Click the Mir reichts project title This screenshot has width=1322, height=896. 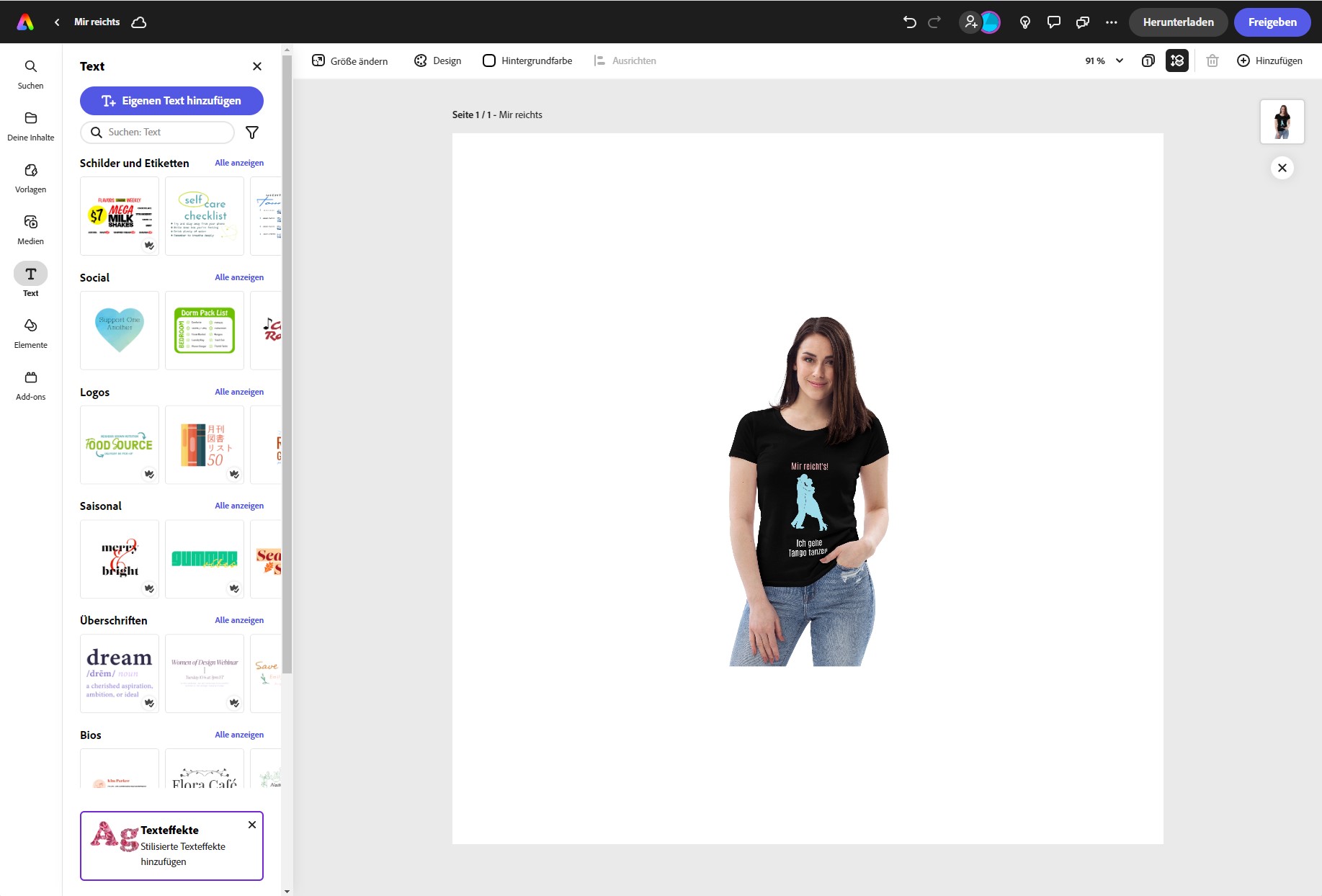coord(97,22)
